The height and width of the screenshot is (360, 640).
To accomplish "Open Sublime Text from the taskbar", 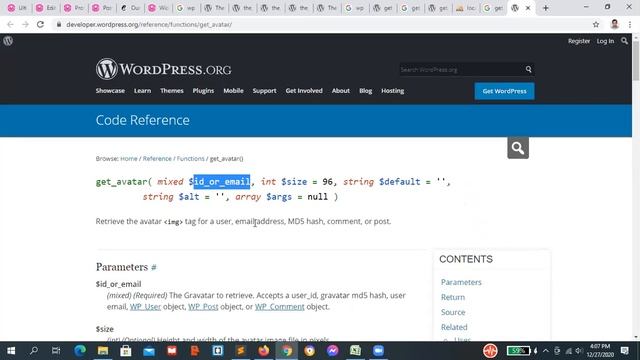I will [241, 351].
